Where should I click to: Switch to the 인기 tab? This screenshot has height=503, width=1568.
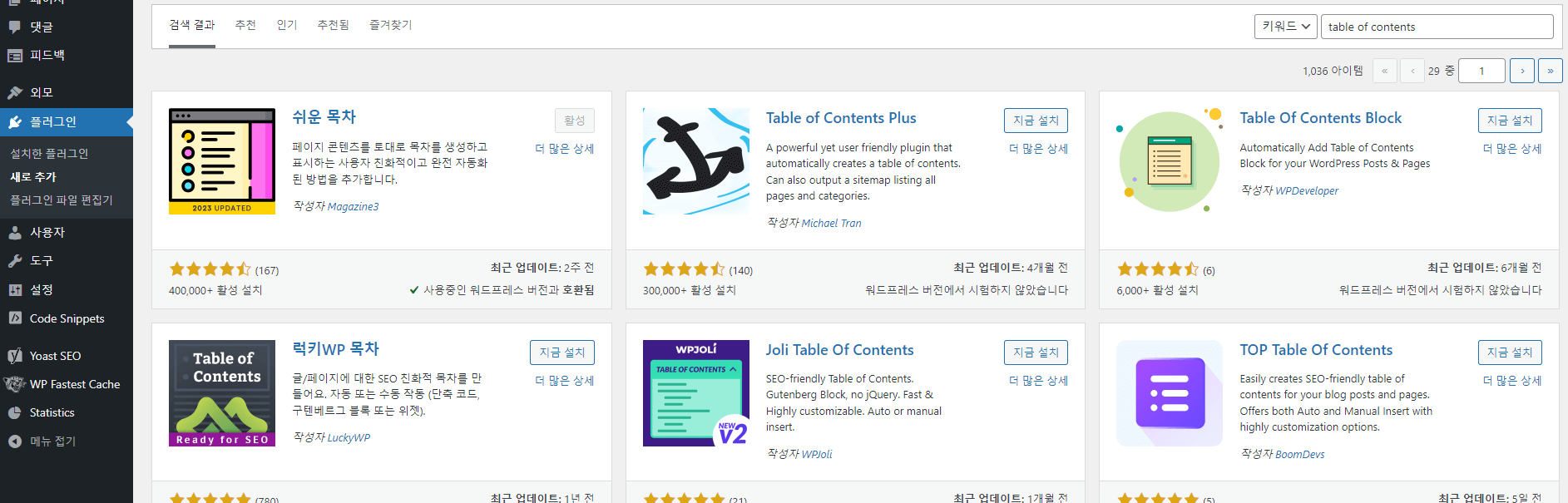click(x=287, y=25)
